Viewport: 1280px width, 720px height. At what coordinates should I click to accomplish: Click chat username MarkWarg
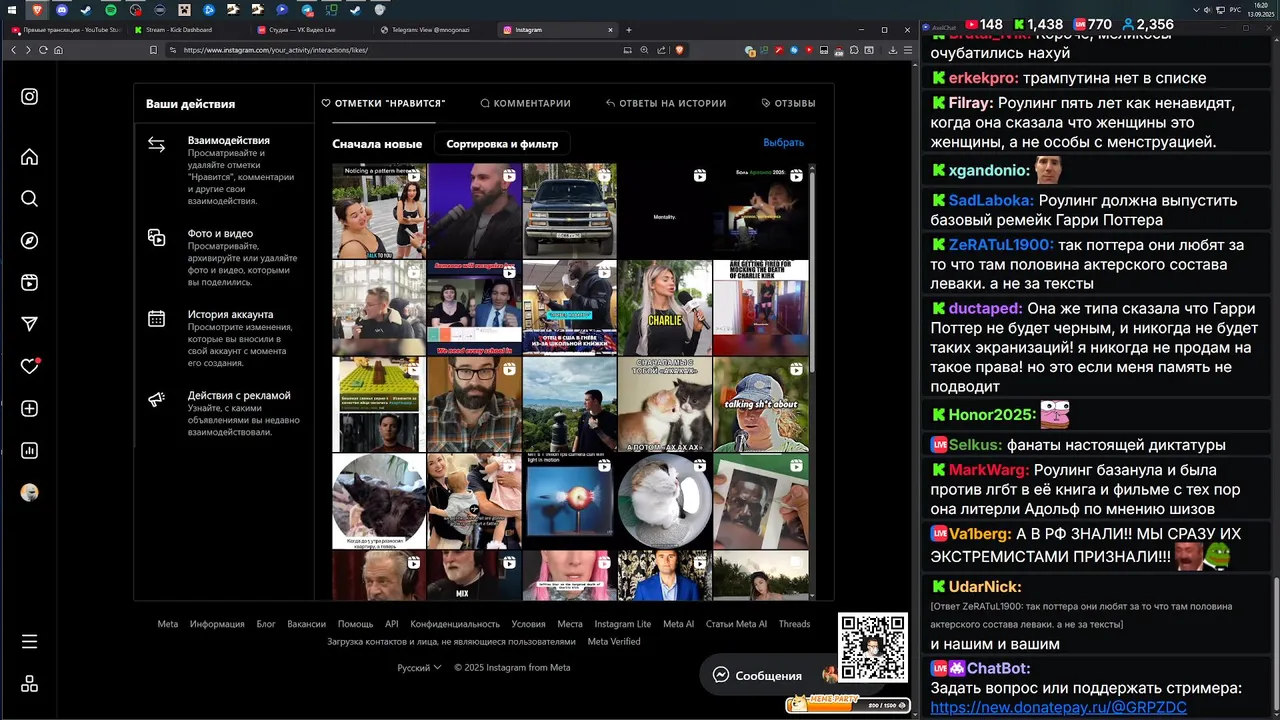988,470
